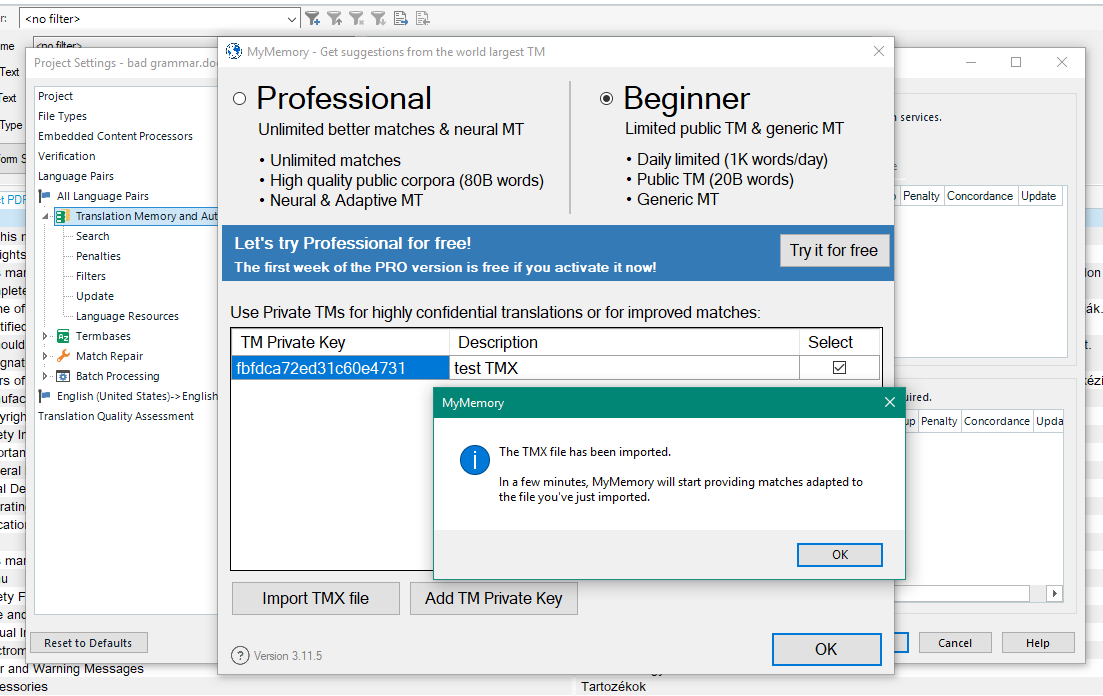
Task: Select Verification in settings tree
Action: 67,156
